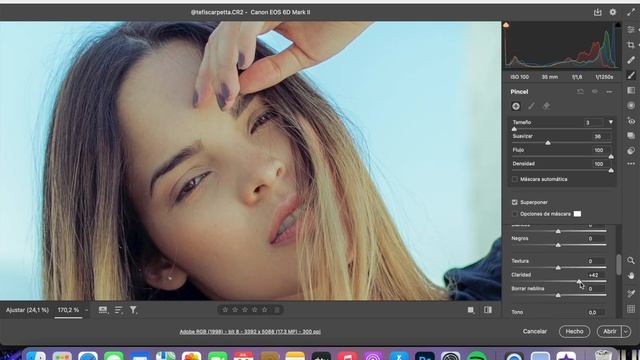This screenshot has width=640, height=360.
Task: Open workflow options Adobe RGB link
Action: point(250,331)
